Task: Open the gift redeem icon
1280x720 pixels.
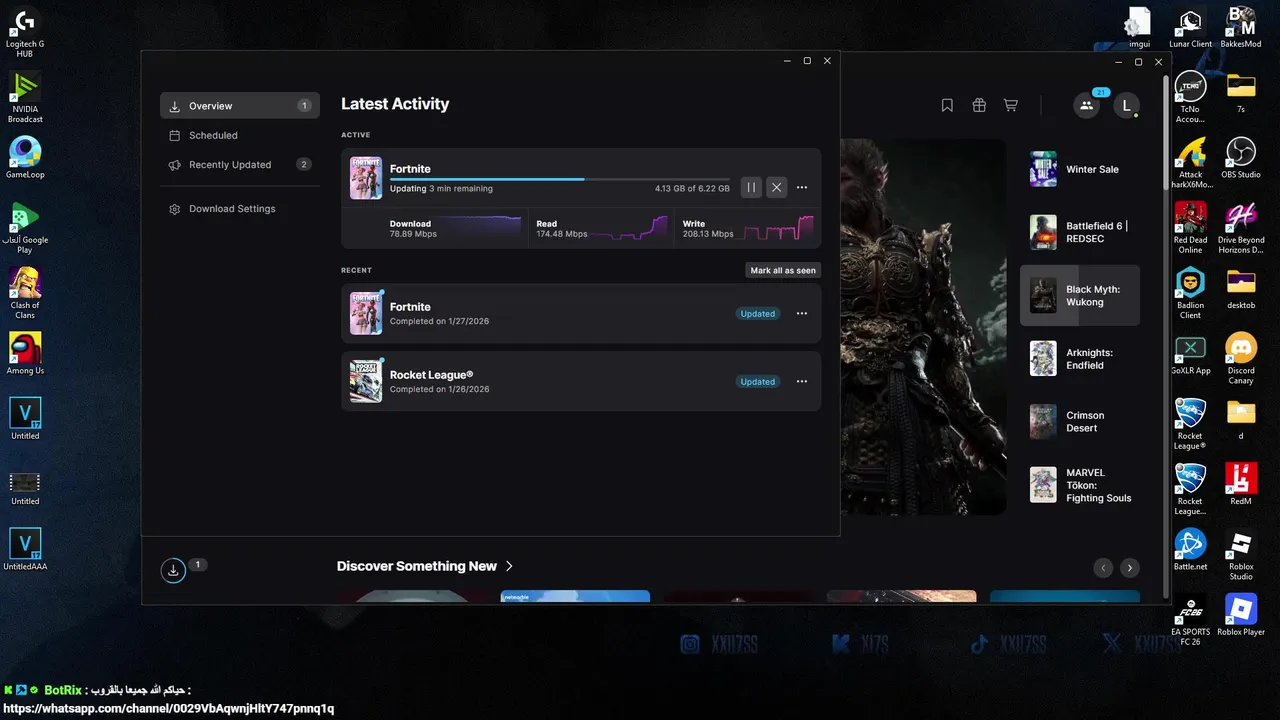Action: tap(979, 105)
